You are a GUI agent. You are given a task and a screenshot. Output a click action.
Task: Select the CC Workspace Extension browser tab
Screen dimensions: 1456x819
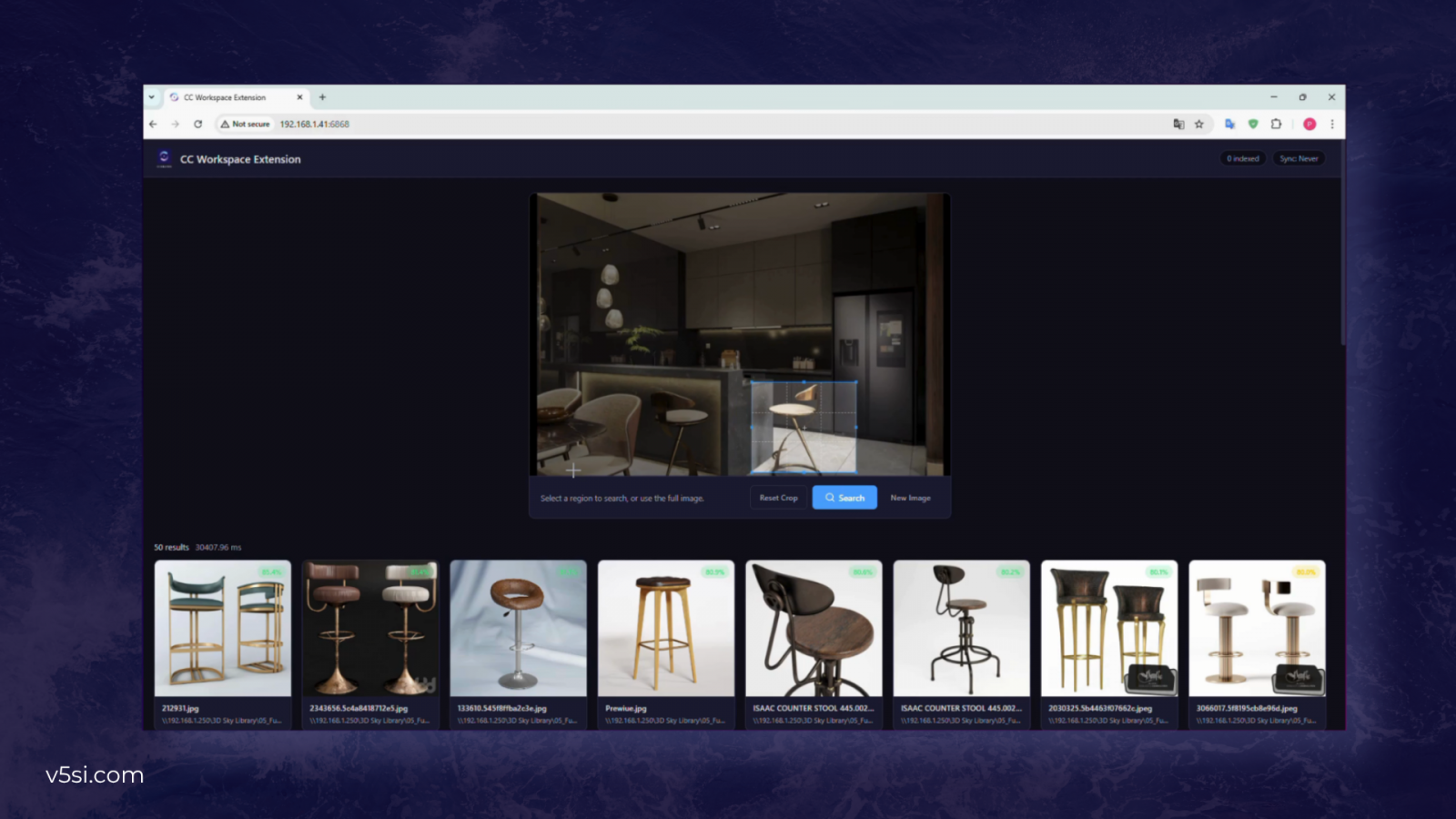point(236,97)
